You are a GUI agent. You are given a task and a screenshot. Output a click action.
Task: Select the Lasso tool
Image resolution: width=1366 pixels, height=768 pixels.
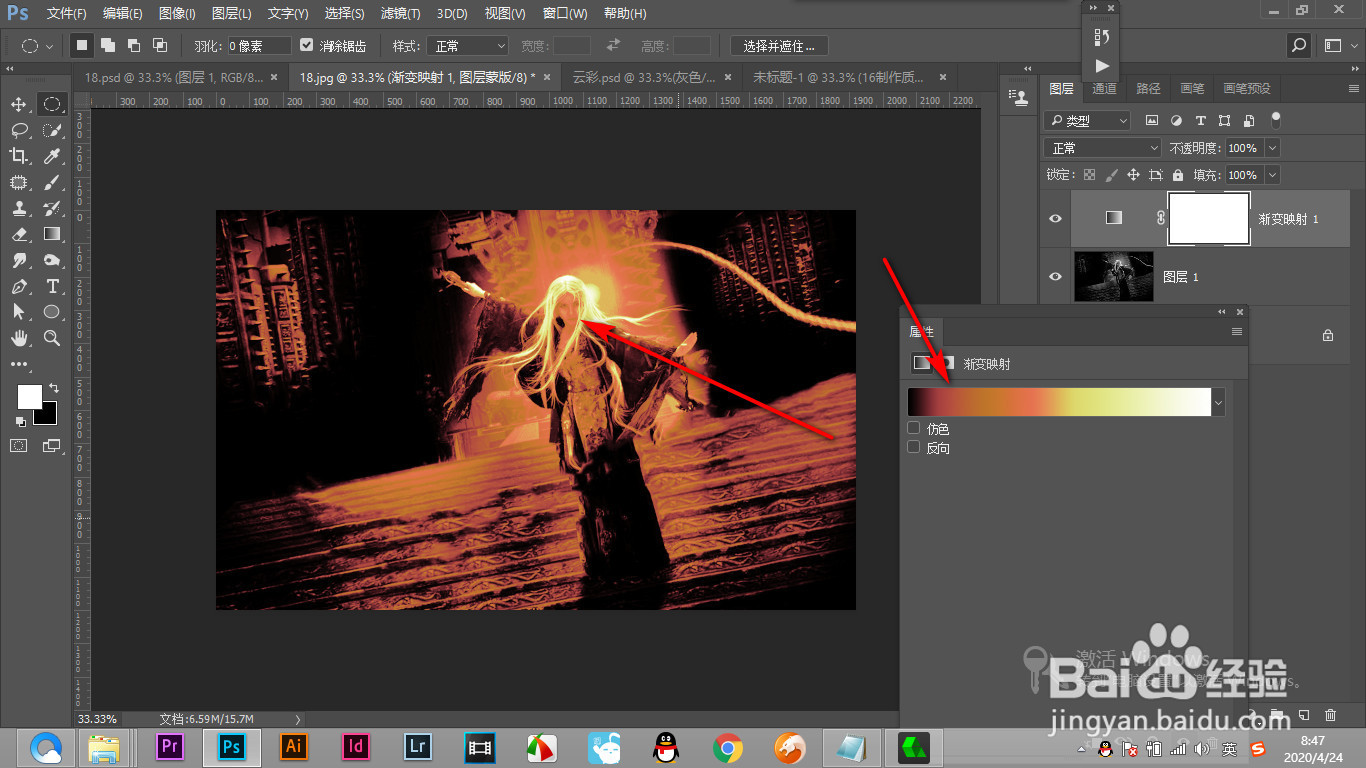tap(19, 131)
